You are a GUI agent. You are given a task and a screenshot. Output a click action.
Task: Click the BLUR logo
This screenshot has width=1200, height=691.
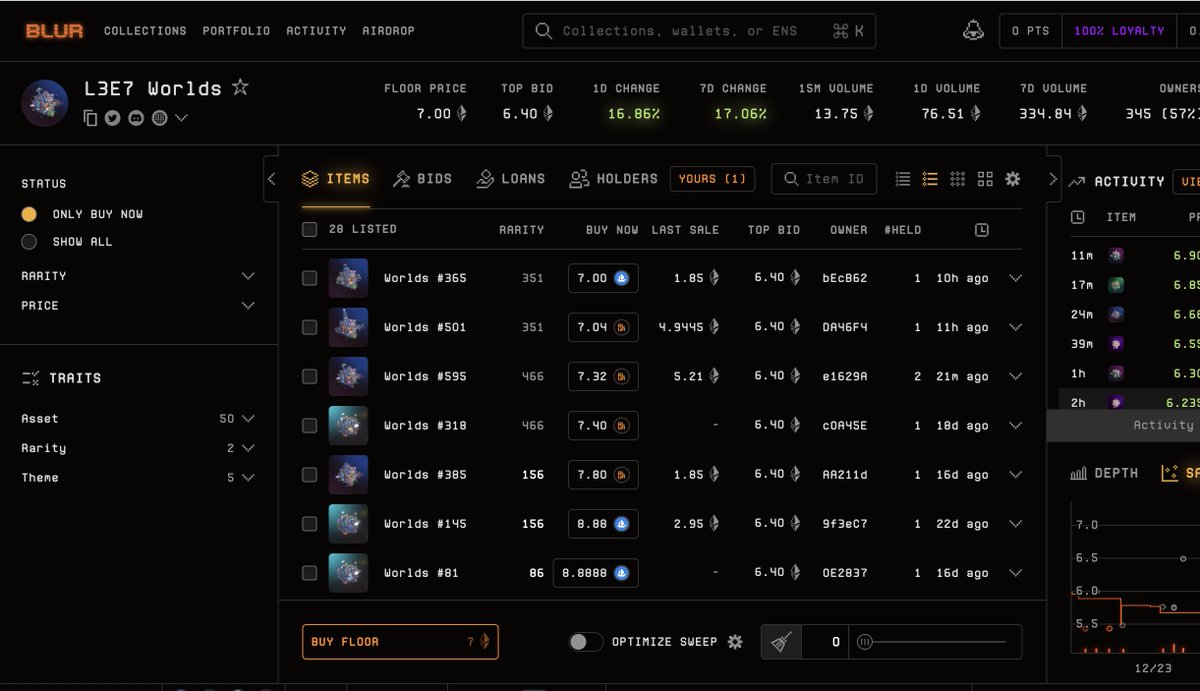click(x=54, y=31)
